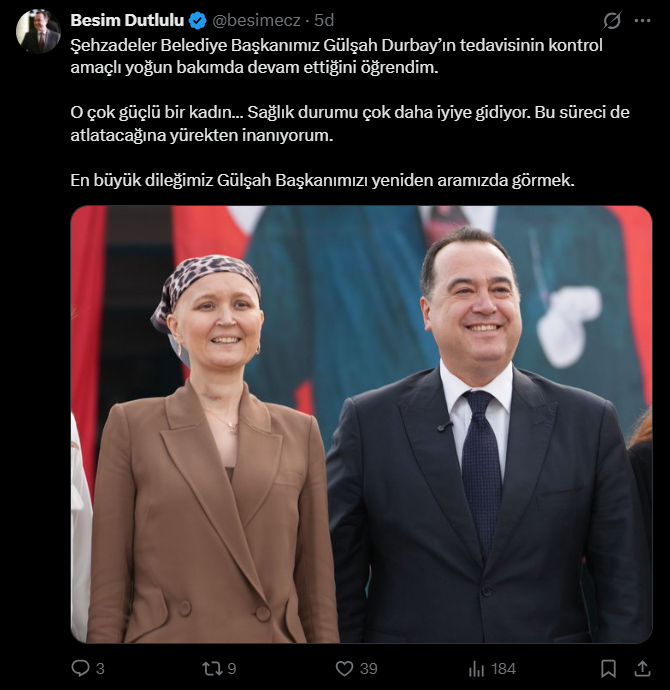This screenshot has height=690, width=670.
Task: Open the three-dot more options menu
Action: 642,20
